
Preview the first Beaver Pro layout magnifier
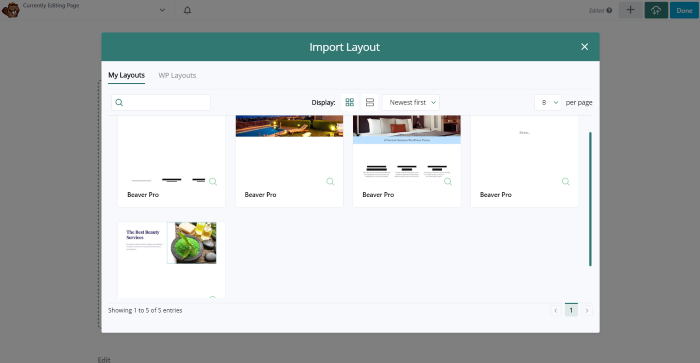tap(213, 182)
